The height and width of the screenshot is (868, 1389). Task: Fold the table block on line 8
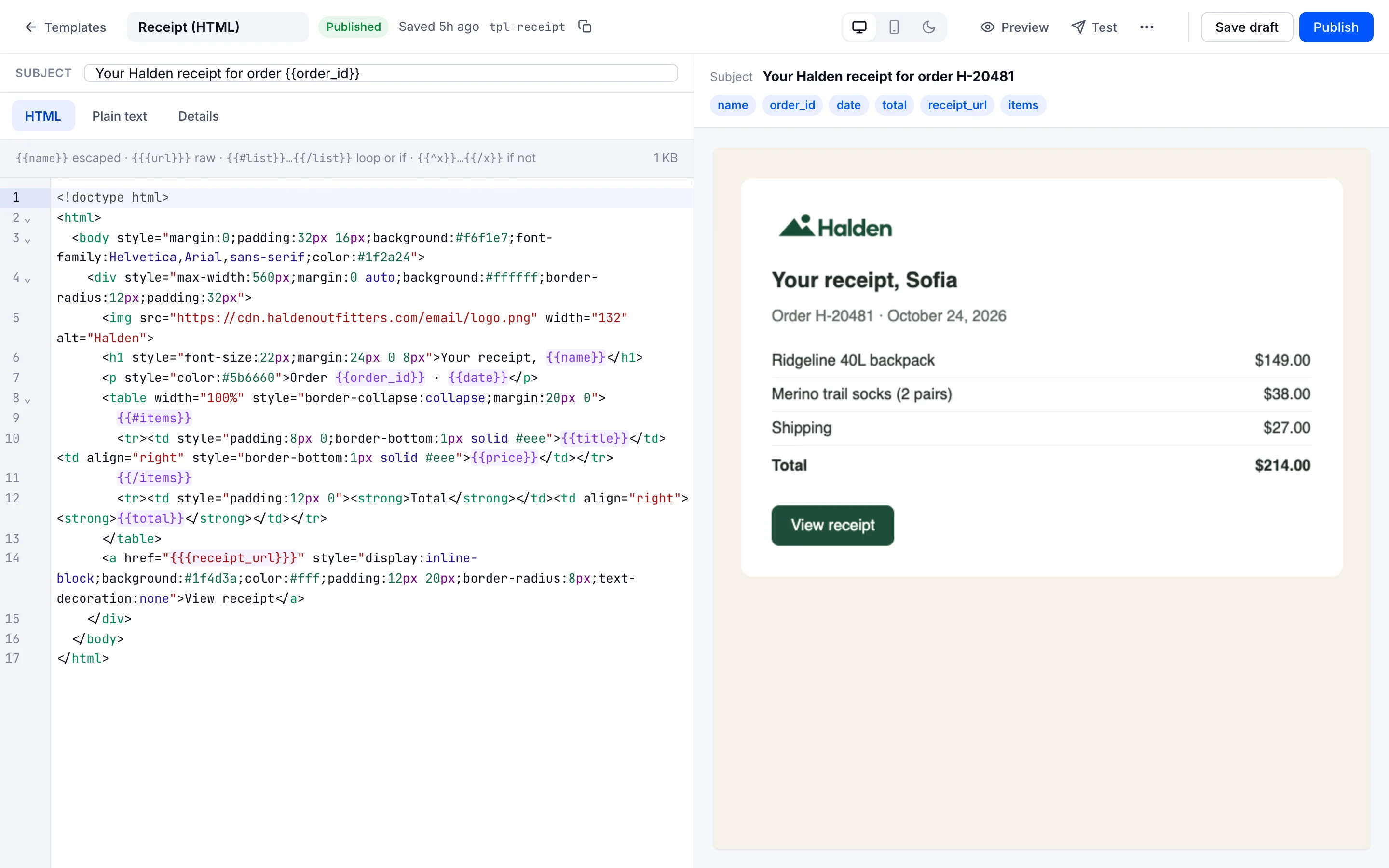point(27,400)
